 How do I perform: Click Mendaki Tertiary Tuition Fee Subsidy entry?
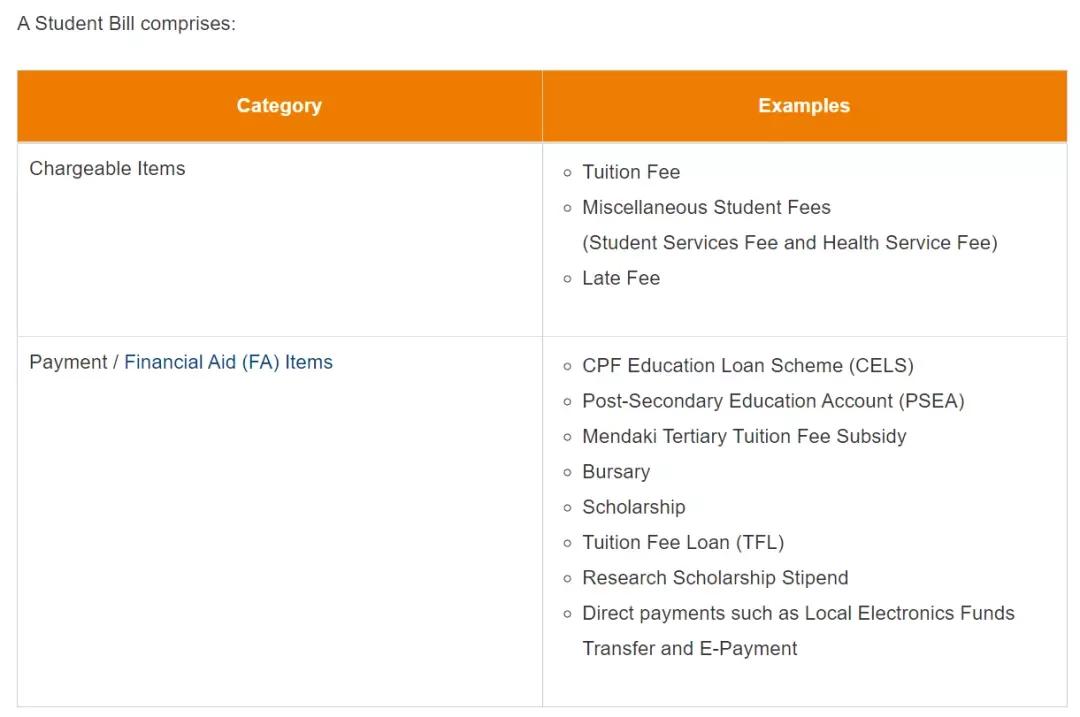745,437
